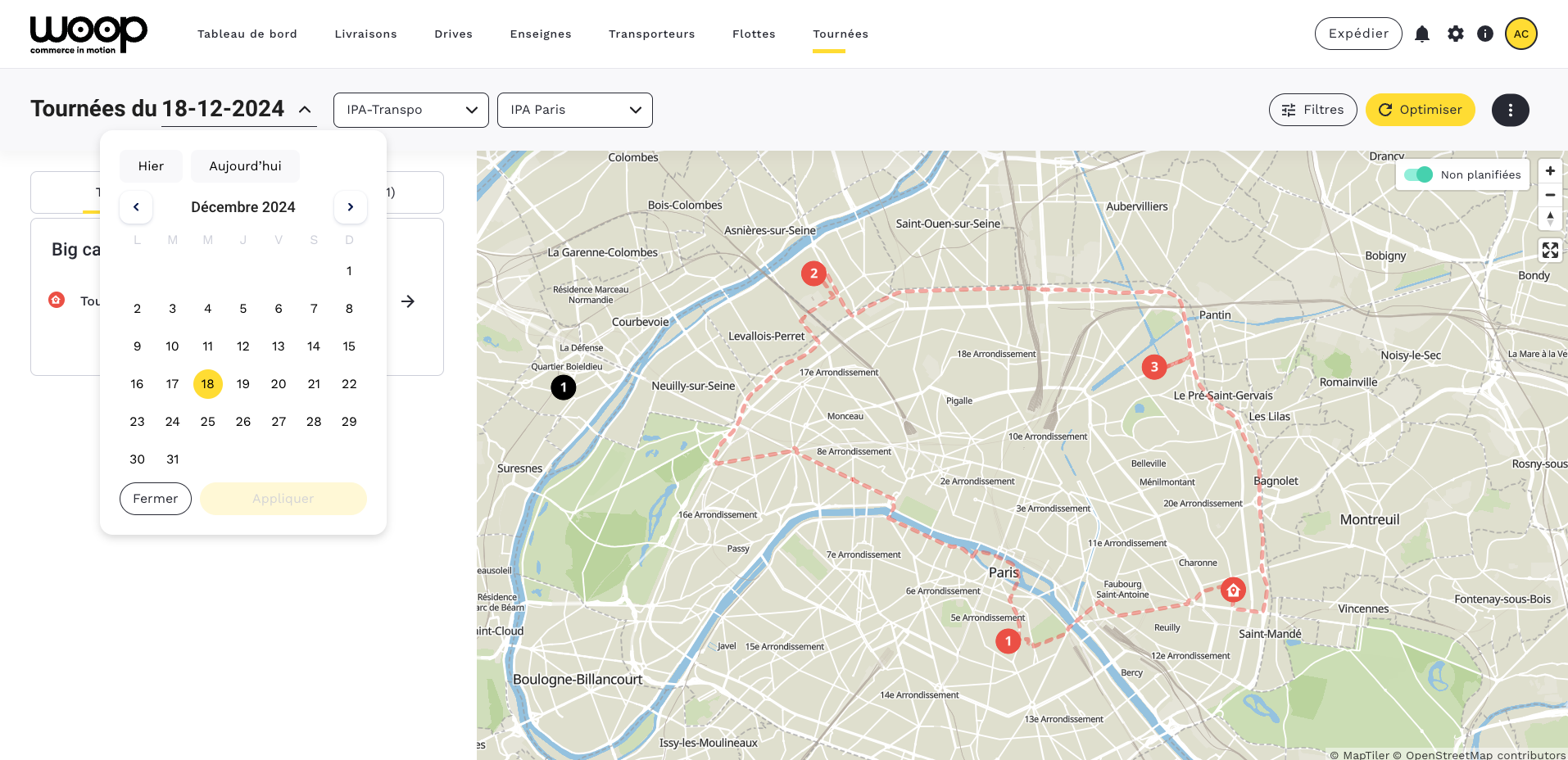The width and height of the screenshot is (1568, 760).
Task: Toggle the Non planifiées switch
Action: [x=1418, y=174]
